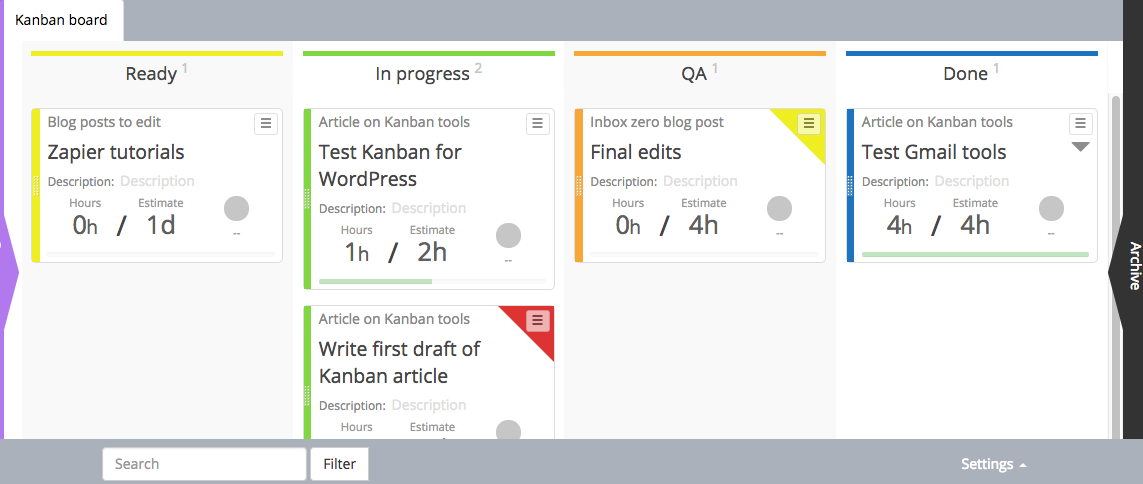Open the Archive side panel

(x=1128, y=266)
